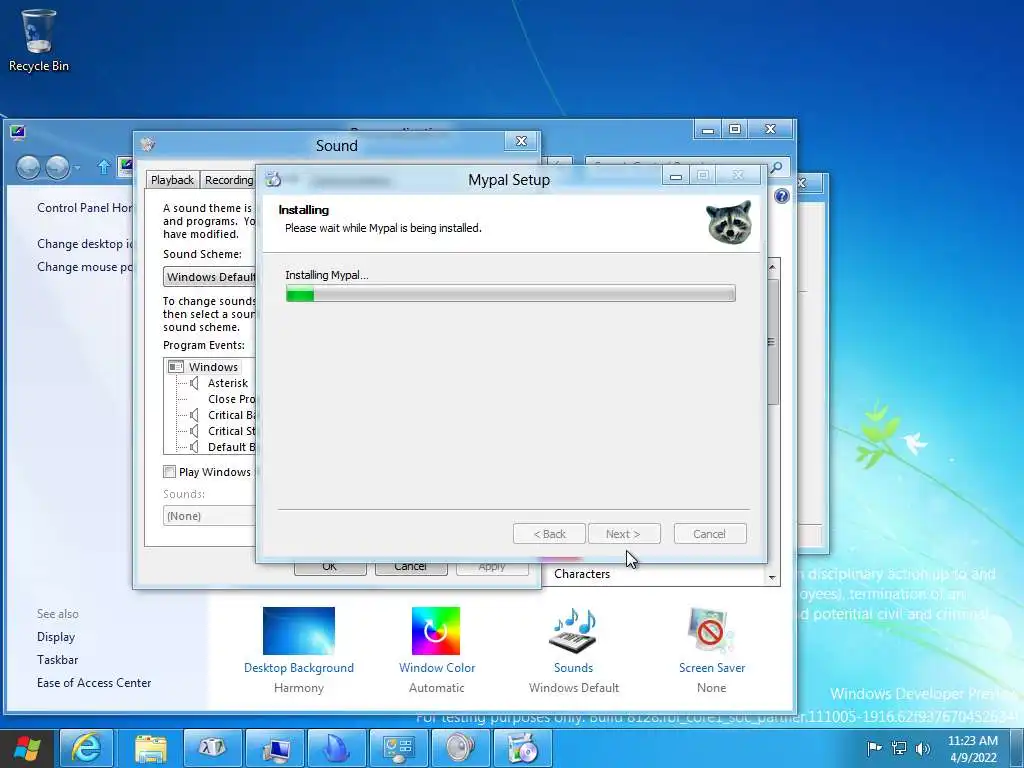
Task: Select the Characters theme entry
Action: [x=582, y=573]
